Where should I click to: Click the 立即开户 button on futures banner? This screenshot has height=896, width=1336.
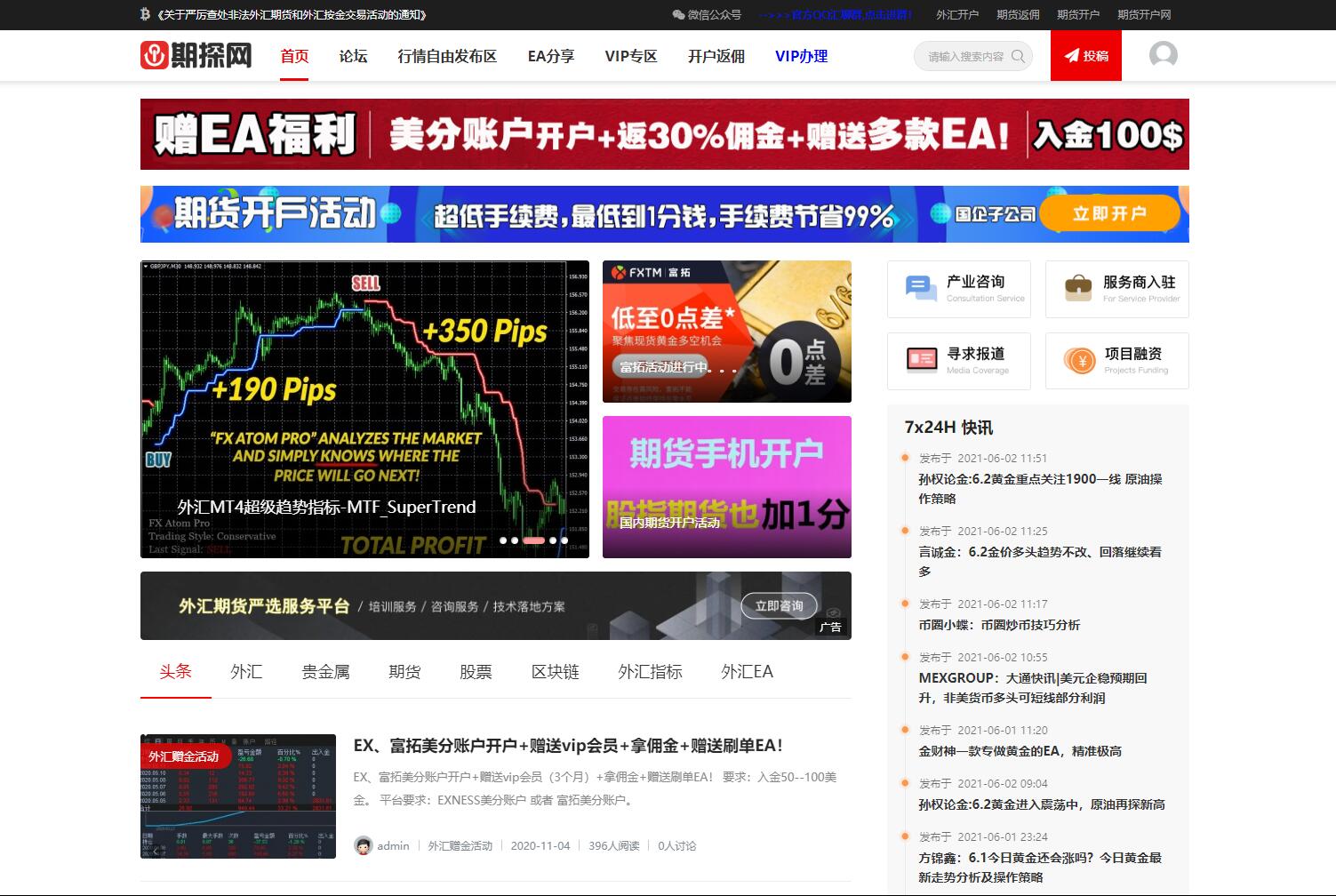pyautogui.click(x=1109, y=213)
